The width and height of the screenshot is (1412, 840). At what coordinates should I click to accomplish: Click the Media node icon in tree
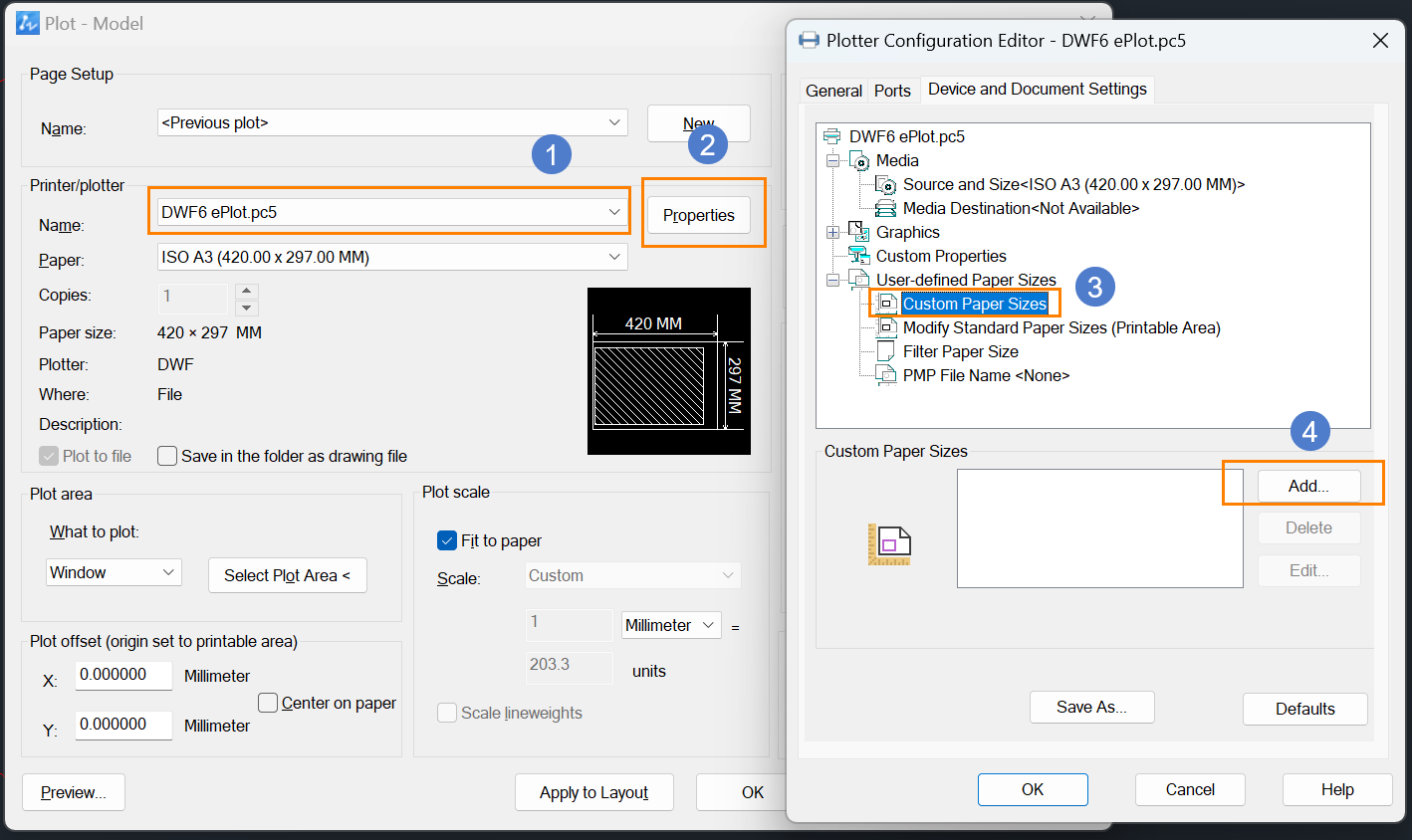859,160
